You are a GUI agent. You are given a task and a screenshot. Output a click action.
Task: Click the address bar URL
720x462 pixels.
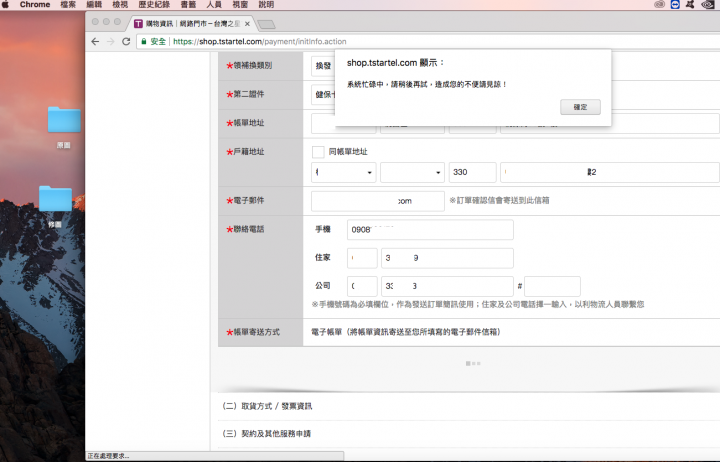tap(260, 42)
